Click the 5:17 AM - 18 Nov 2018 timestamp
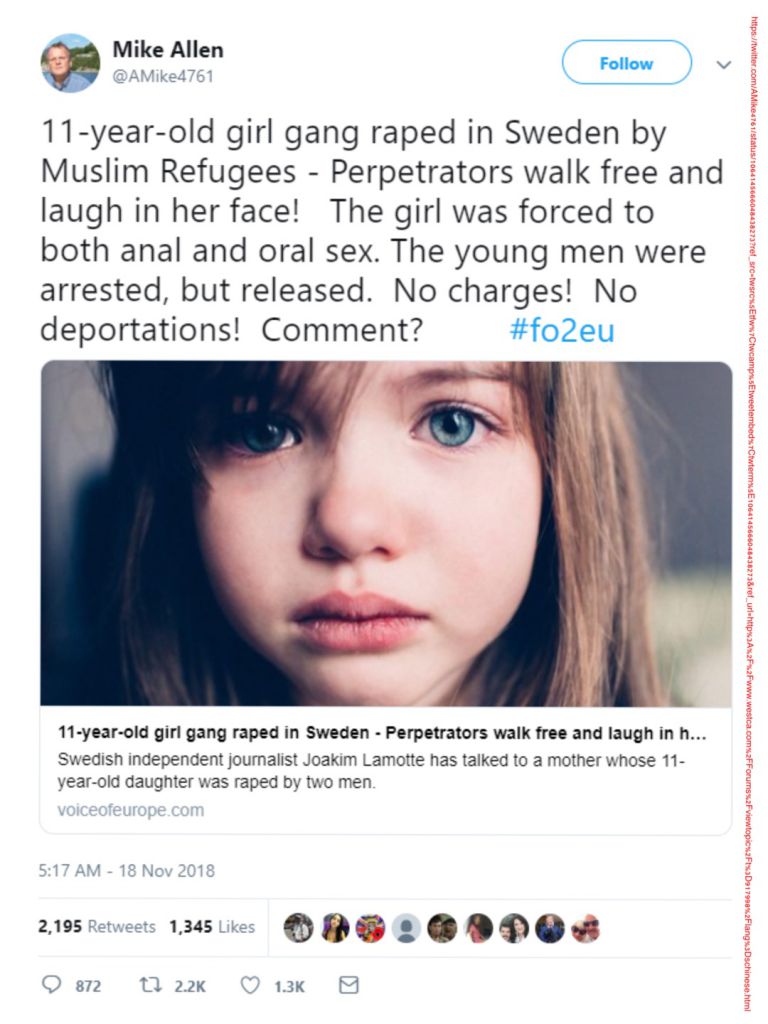Screen dimensions: 768x1024 [127, 871]
